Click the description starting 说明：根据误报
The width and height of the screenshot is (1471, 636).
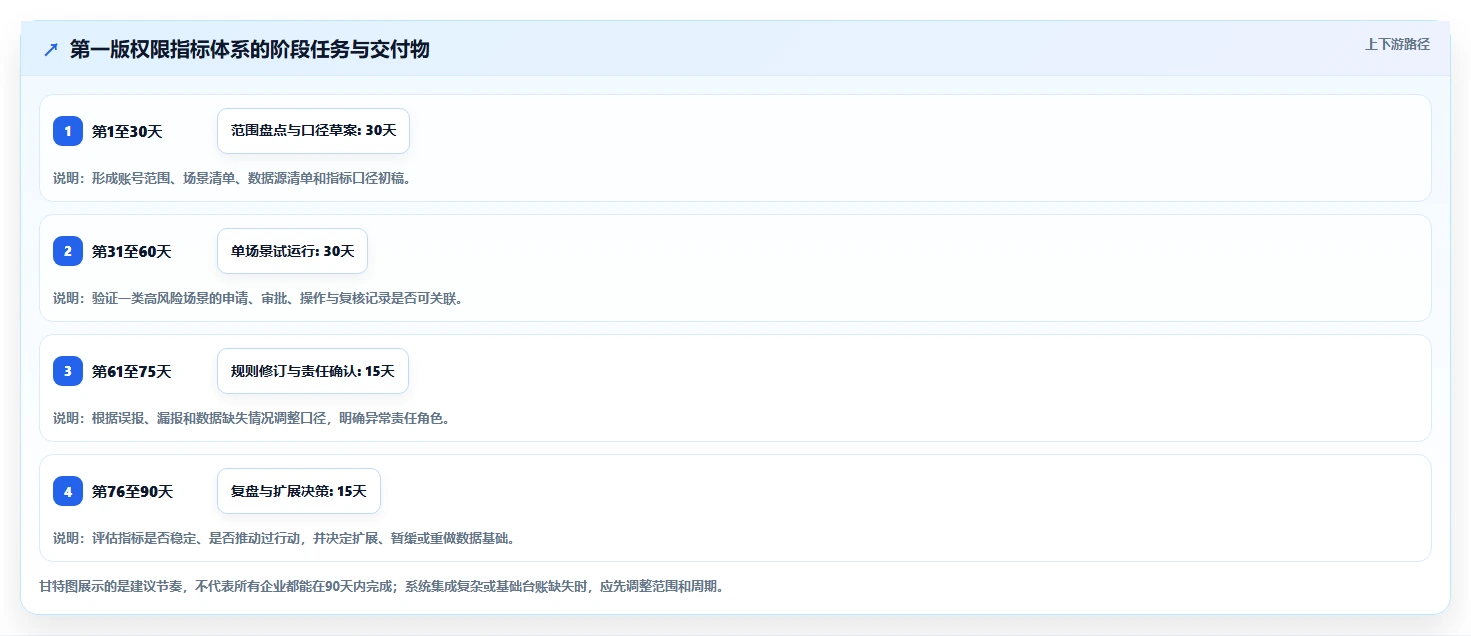point(252,418)
